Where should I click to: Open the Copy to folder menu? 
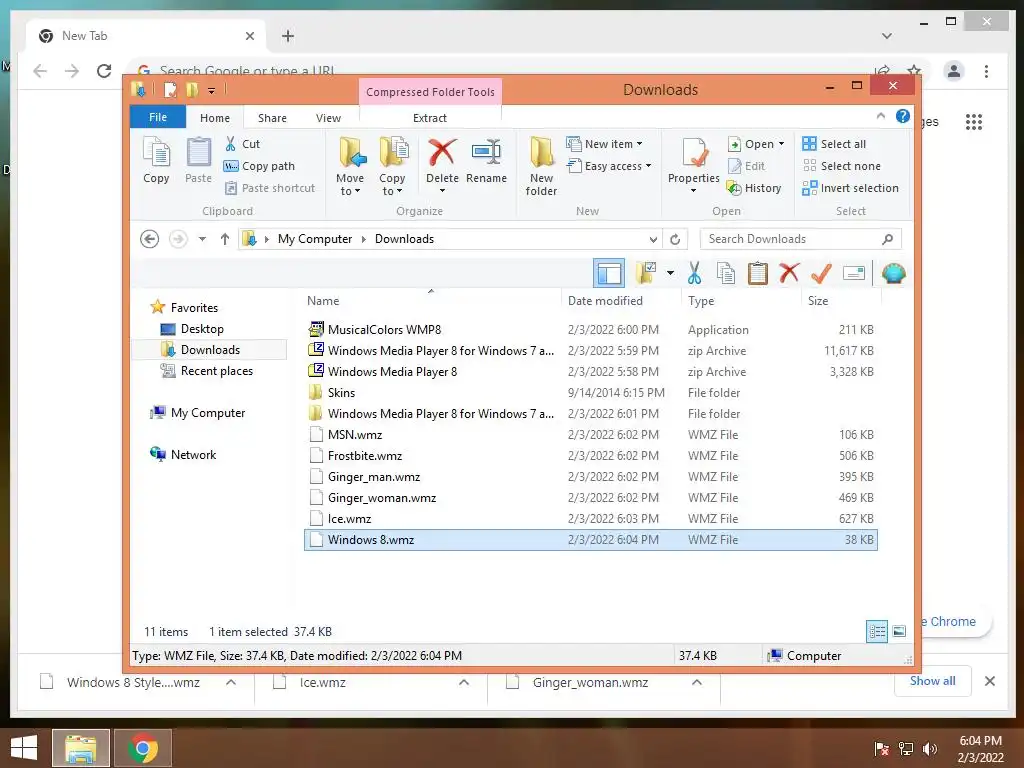[x=392, y=167]
